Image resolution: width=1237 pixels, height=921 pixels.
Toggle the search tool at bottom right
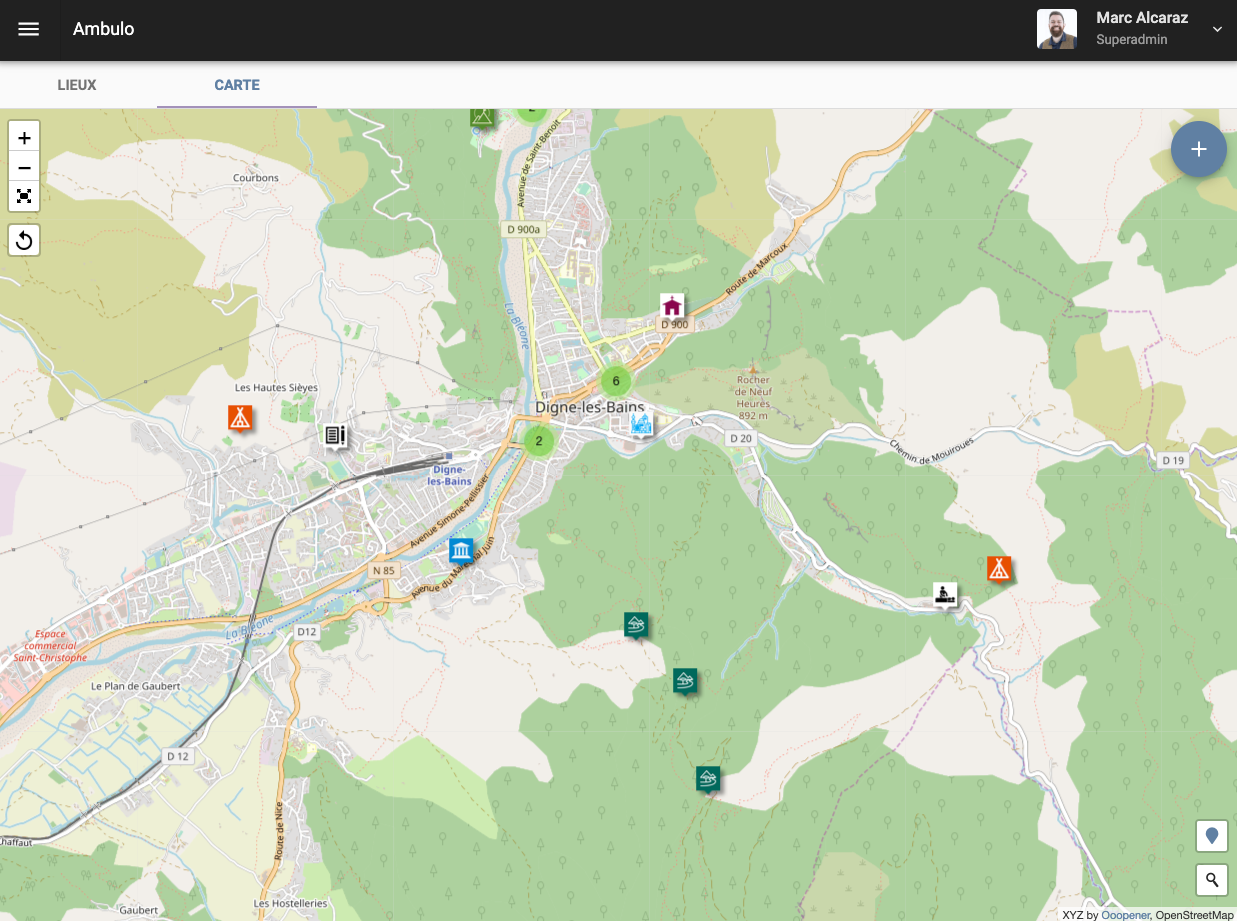pyautogui.click(x=1211, y=880)
